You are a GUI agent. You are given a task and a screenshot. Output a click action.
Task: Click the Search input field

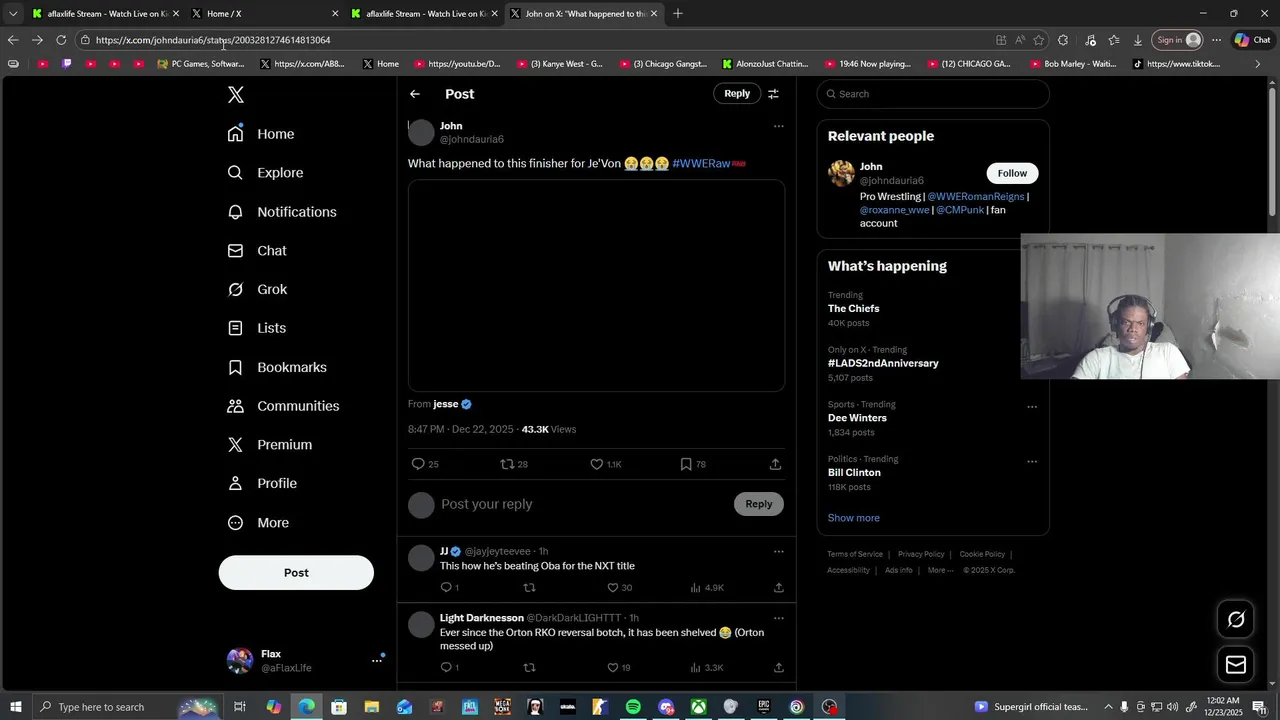(x=933, y=94)
